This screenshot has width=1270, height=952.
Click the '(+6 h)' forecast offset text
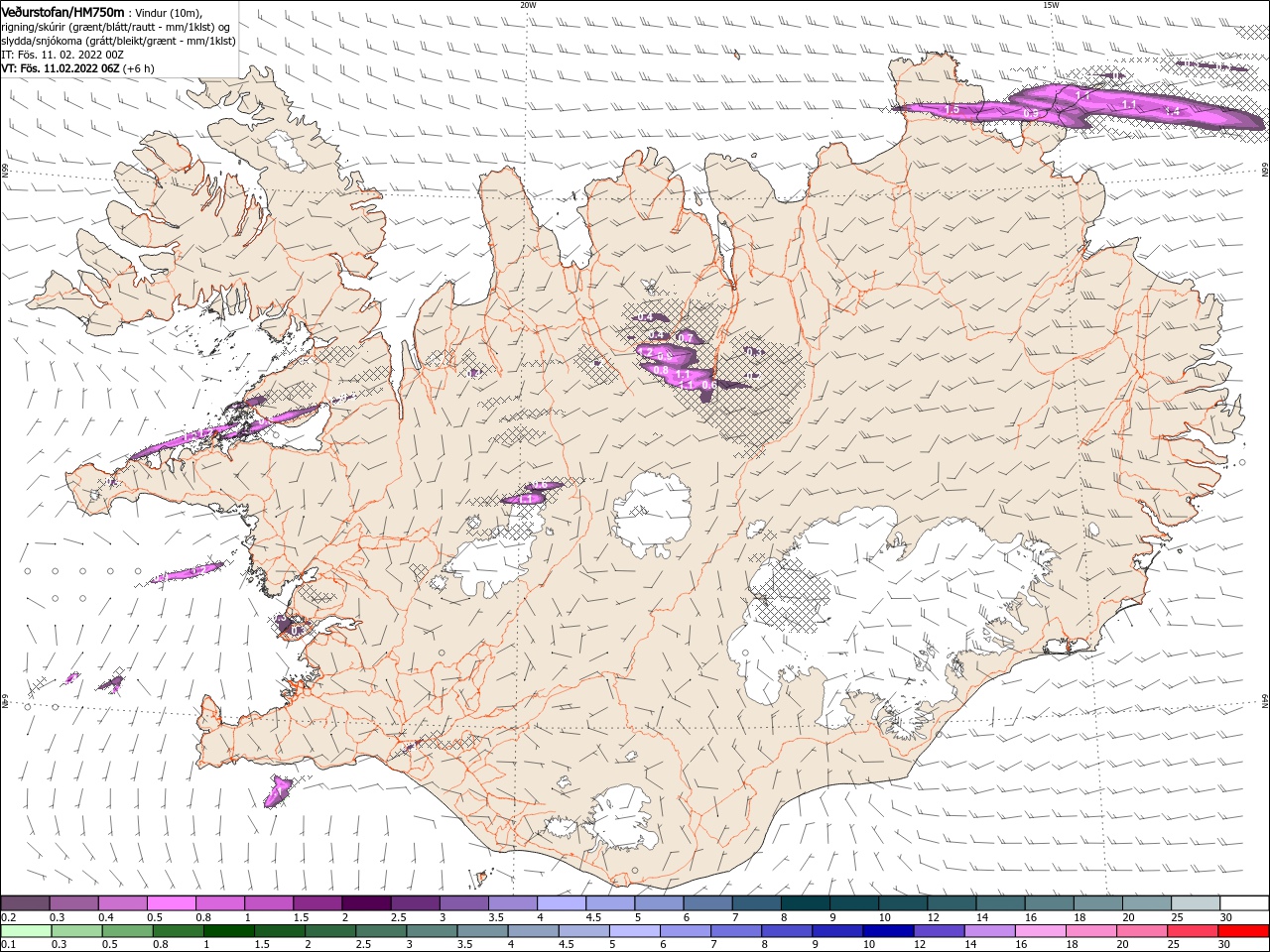tap(139, 68)
